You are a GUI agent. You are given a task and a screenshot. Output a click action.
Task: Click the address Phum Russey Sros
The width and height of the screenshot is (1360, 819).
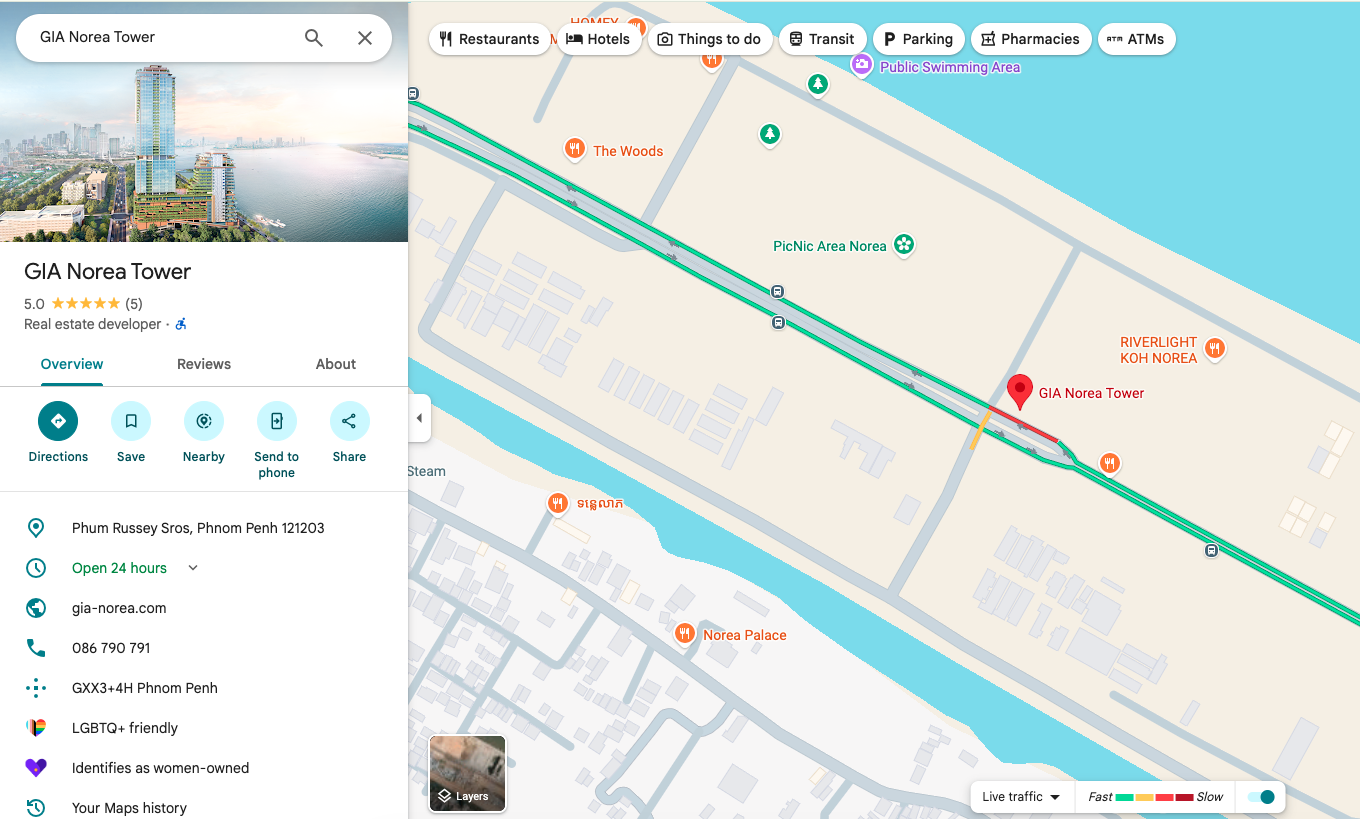(198, 528)
